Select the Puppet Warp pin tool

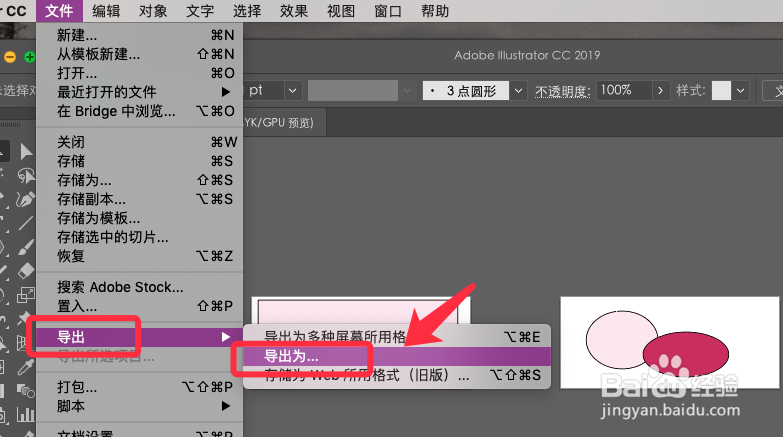click(x=24, y=318)
